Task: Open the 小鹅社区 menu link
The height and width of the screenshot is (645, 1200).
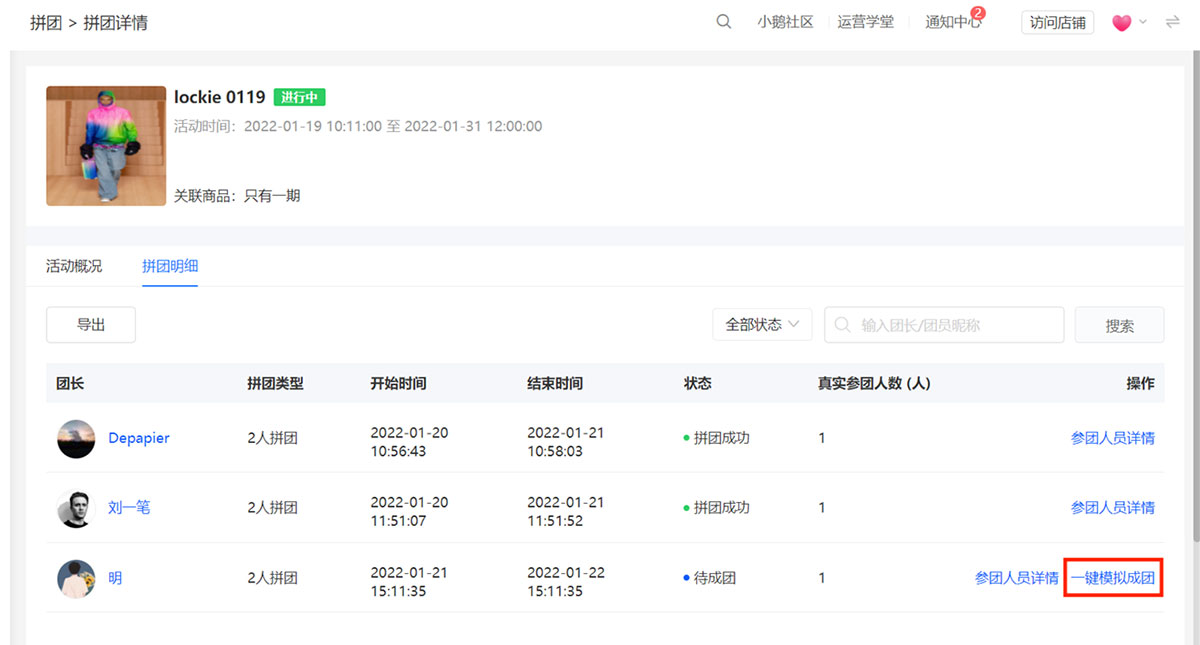Action: 785,22
